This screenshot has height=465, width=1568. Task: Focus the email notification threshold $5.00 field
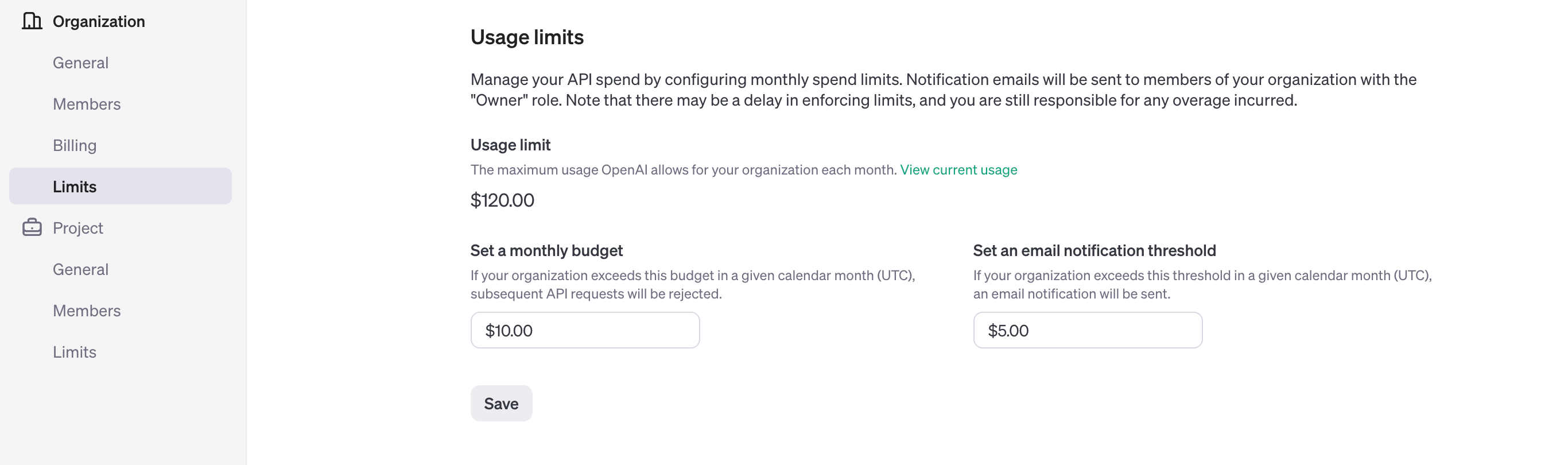tap(1087, 331)
